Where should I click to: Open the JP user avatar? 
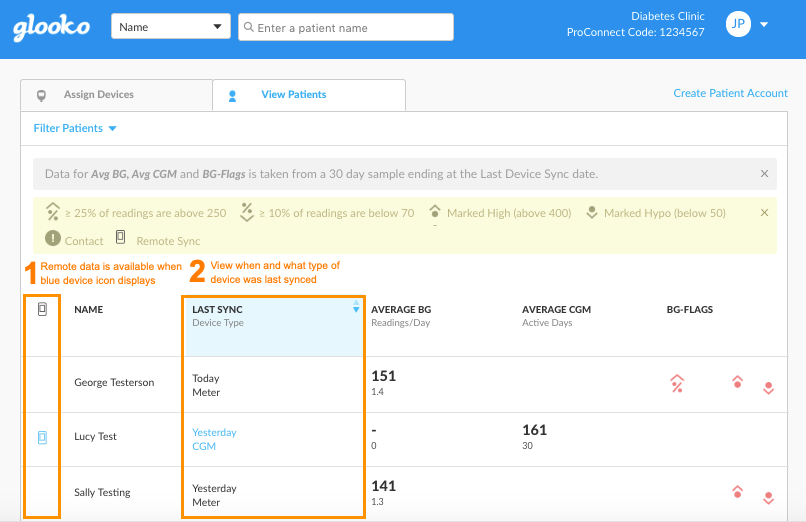tap(738, 24)
